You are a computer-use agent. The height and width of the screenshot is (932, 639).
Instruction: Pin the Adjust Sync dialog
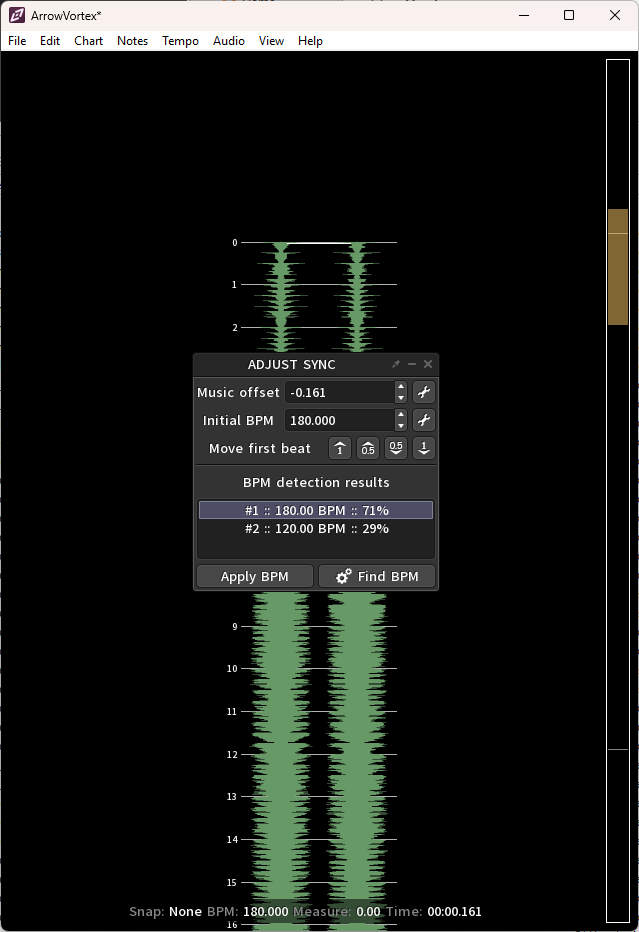[396, 364]
